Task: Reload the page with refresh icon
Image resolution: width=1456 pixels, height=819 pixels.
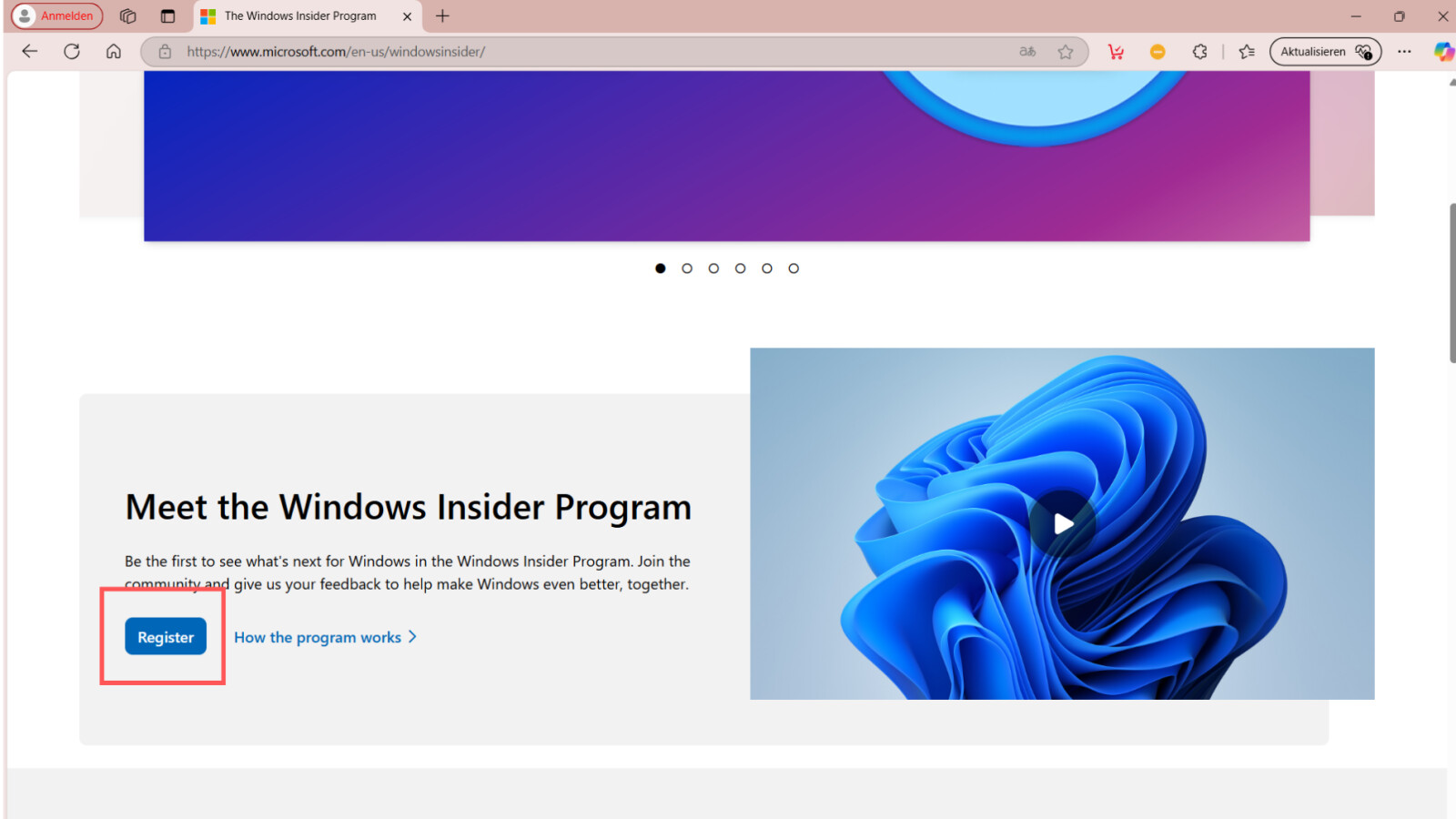Action: (x=71, y=51)
